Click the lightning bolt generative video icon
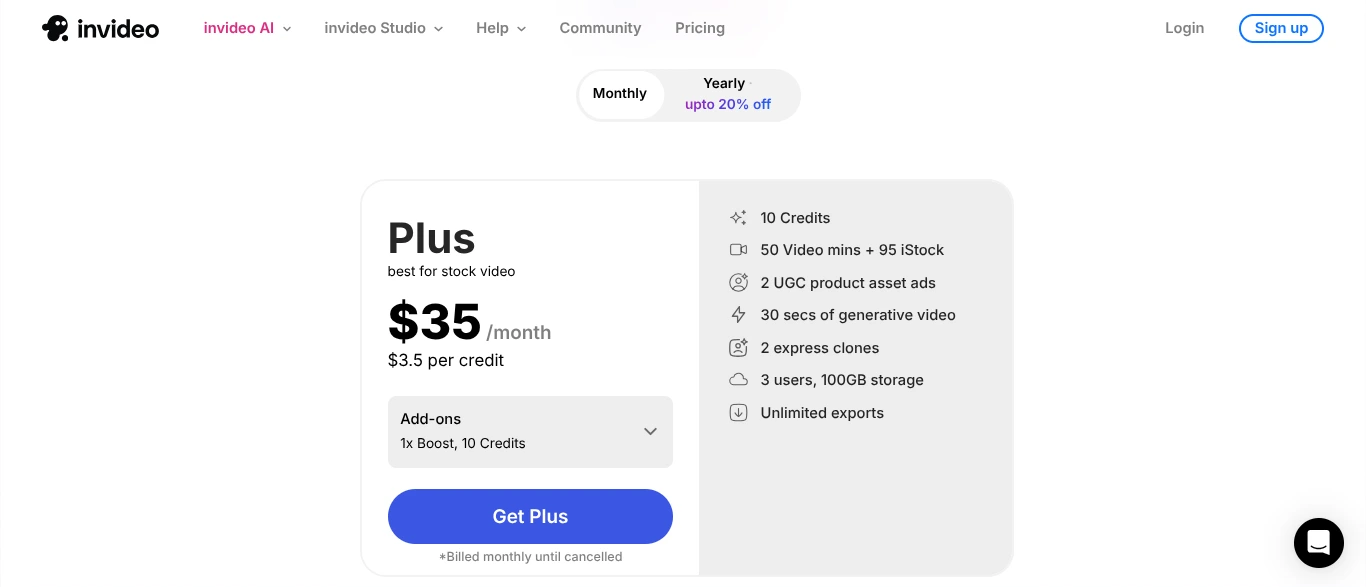Screen dimensions: 1366x587 (738, 315)
